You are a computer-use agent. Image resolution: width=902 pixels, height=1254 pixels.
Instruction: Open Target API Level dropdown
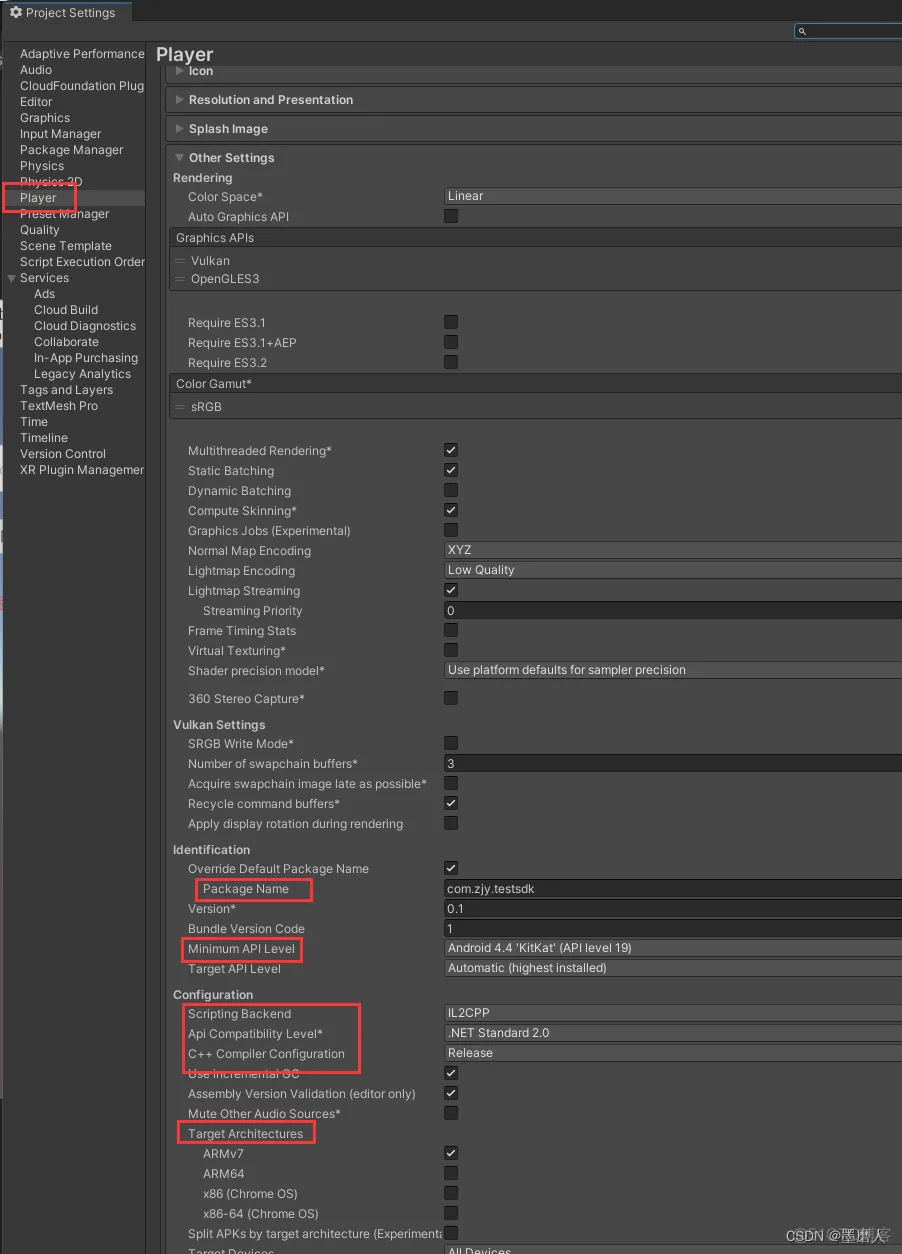673,968
